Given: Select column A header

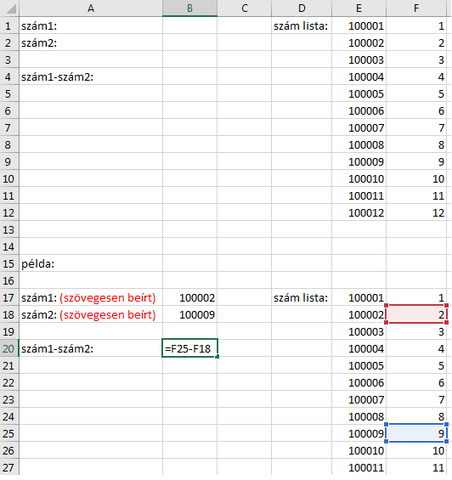Looking at the screenshot, I should [91, 8].
